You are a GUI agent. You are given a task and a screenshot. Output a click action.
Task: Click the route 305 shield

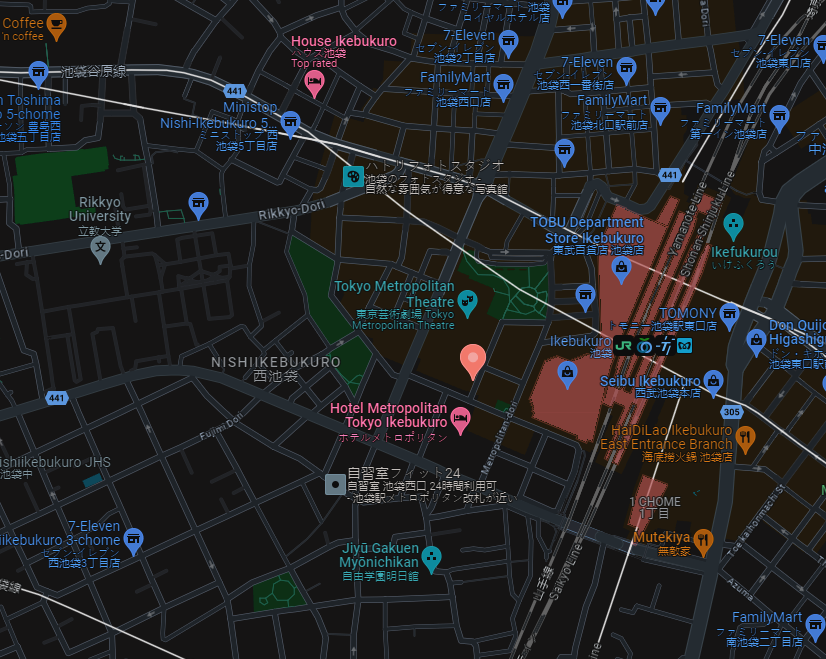[x=731, y=411]
